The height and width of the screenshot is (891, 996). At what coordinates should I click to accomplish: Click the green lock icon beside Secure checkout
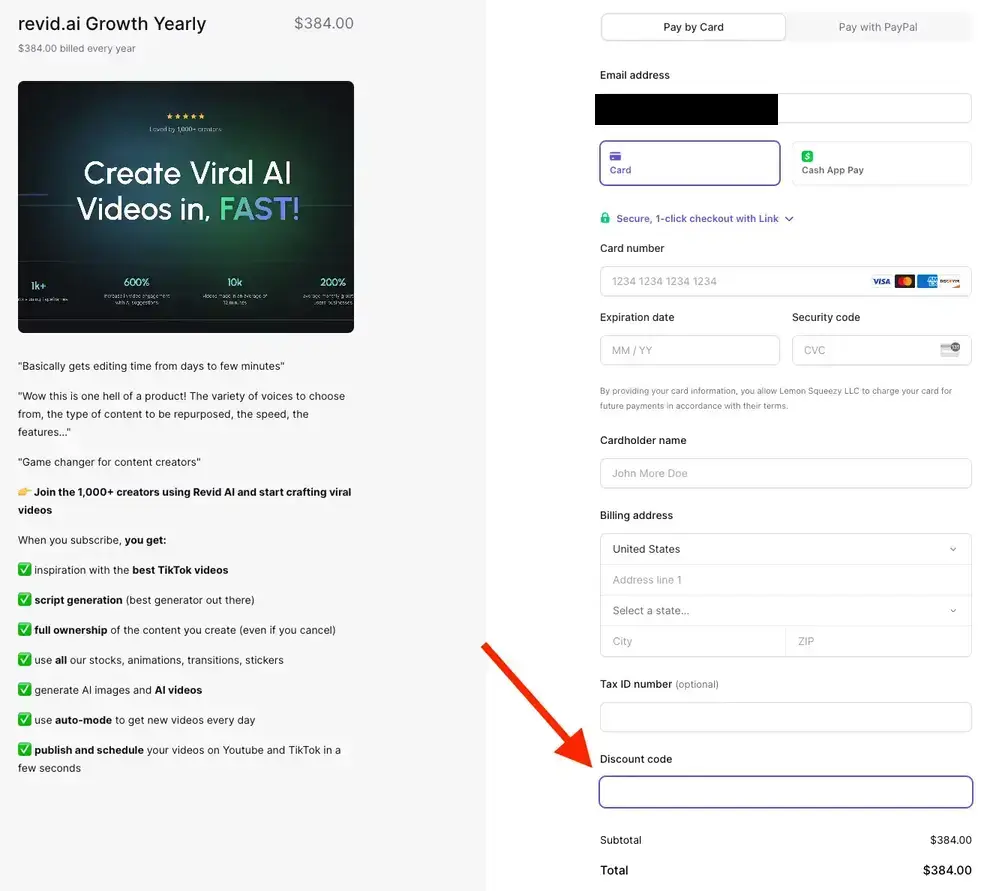coord(605,218)
